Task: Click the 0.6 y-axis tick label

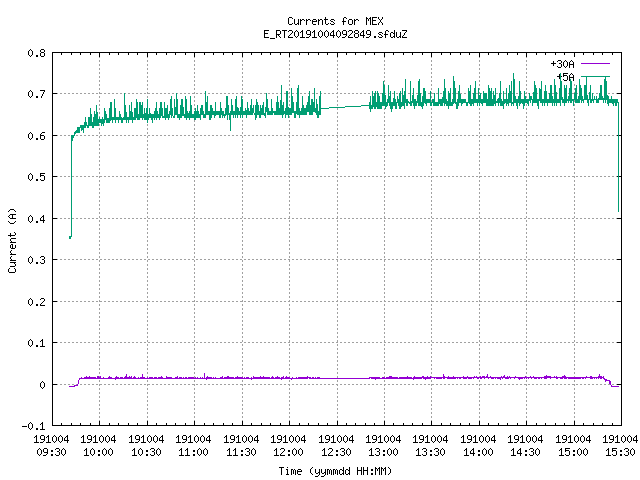Action: point(36,136)
